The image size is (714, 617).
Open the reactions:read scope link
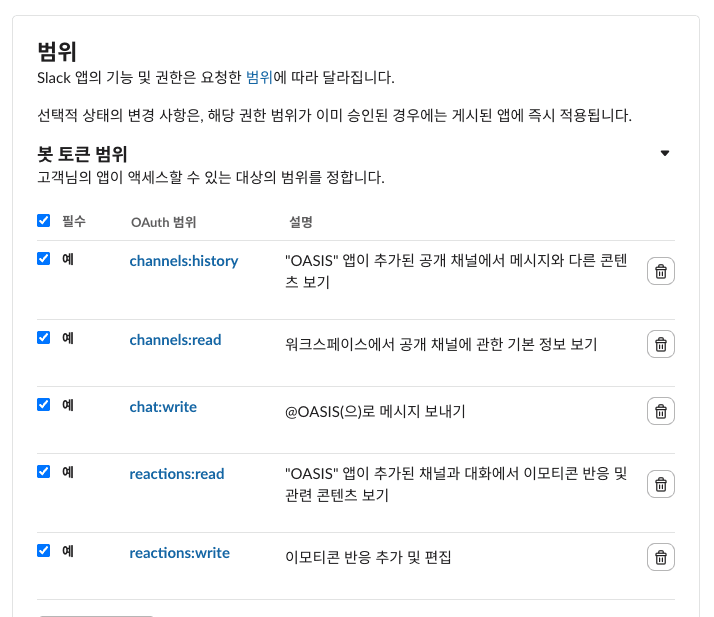pos(177,474)
